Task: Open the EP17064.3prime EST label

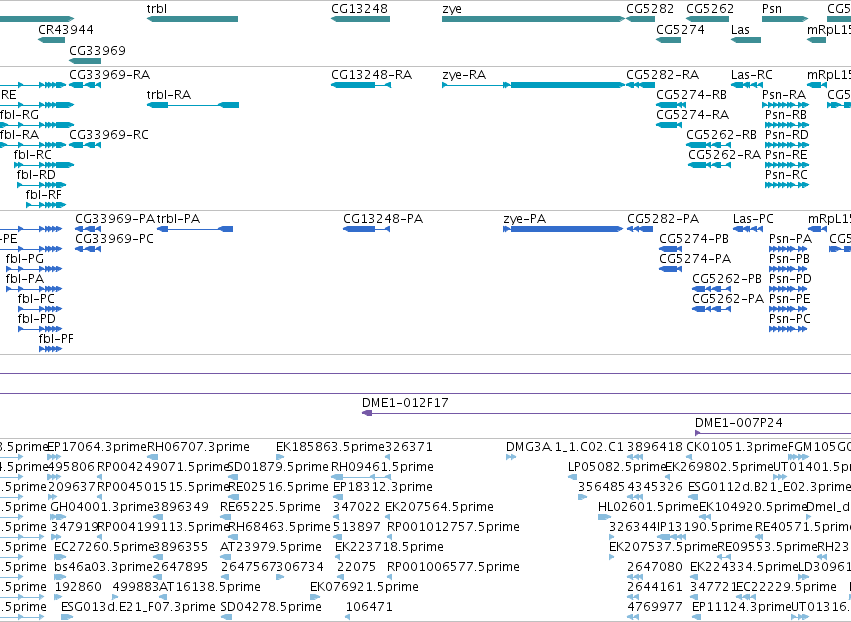Action: pos(97,447)
